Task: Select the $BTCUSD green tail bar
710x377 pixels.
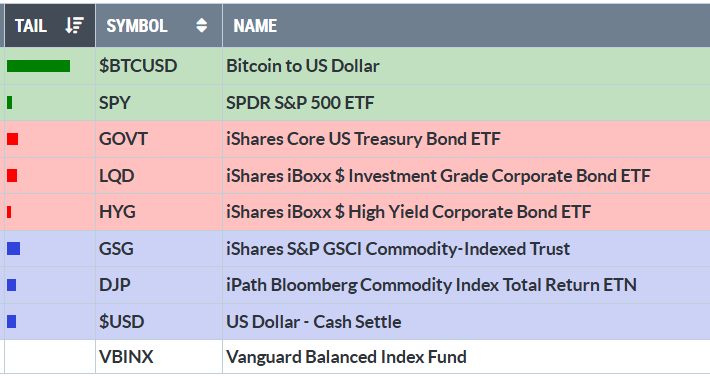Action: tap(38, 66)
